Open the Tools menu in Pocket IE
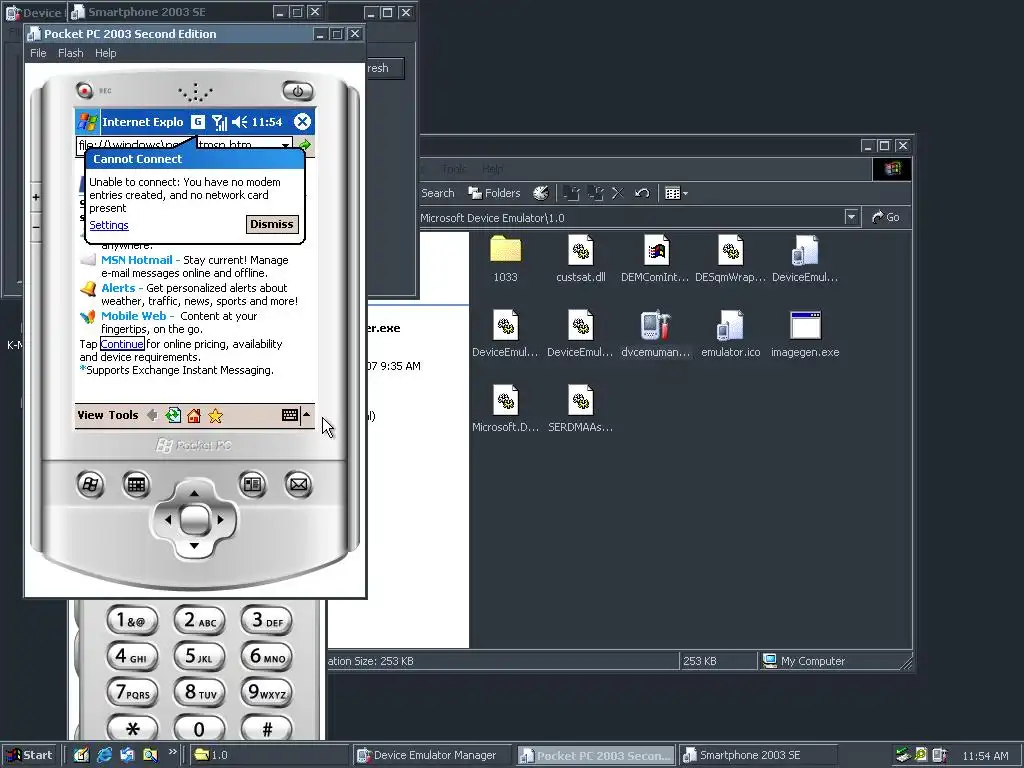 [123, 415]
